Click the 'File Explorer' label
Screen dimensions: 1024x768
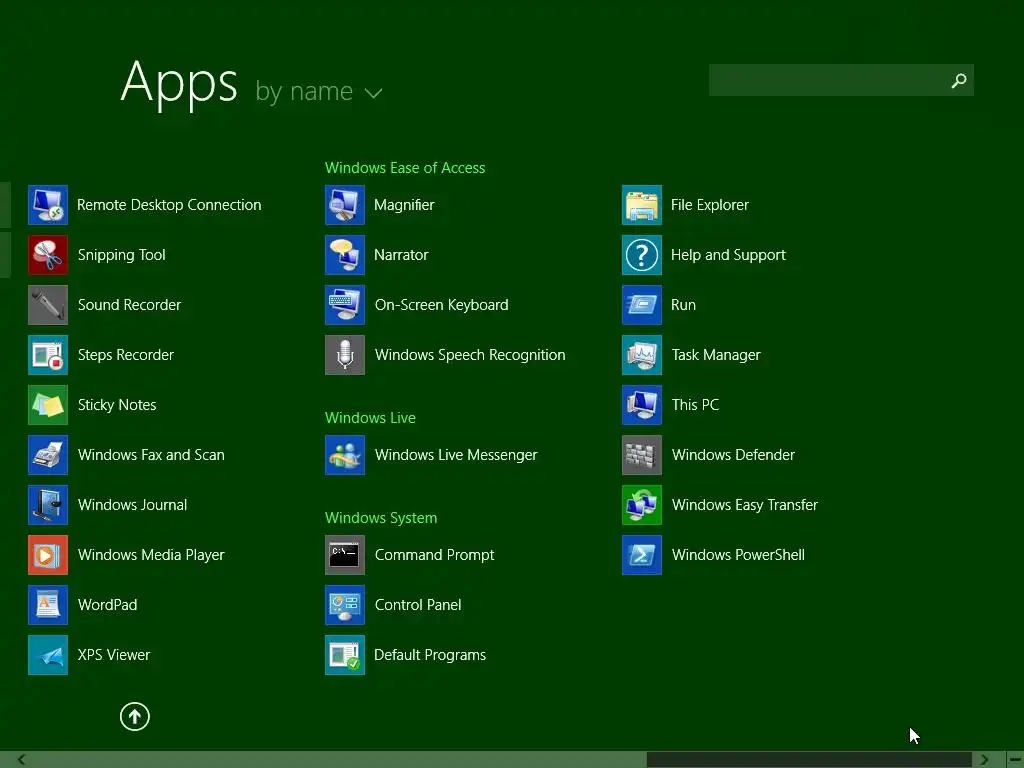pyautogui.click(x=709, y=205)
